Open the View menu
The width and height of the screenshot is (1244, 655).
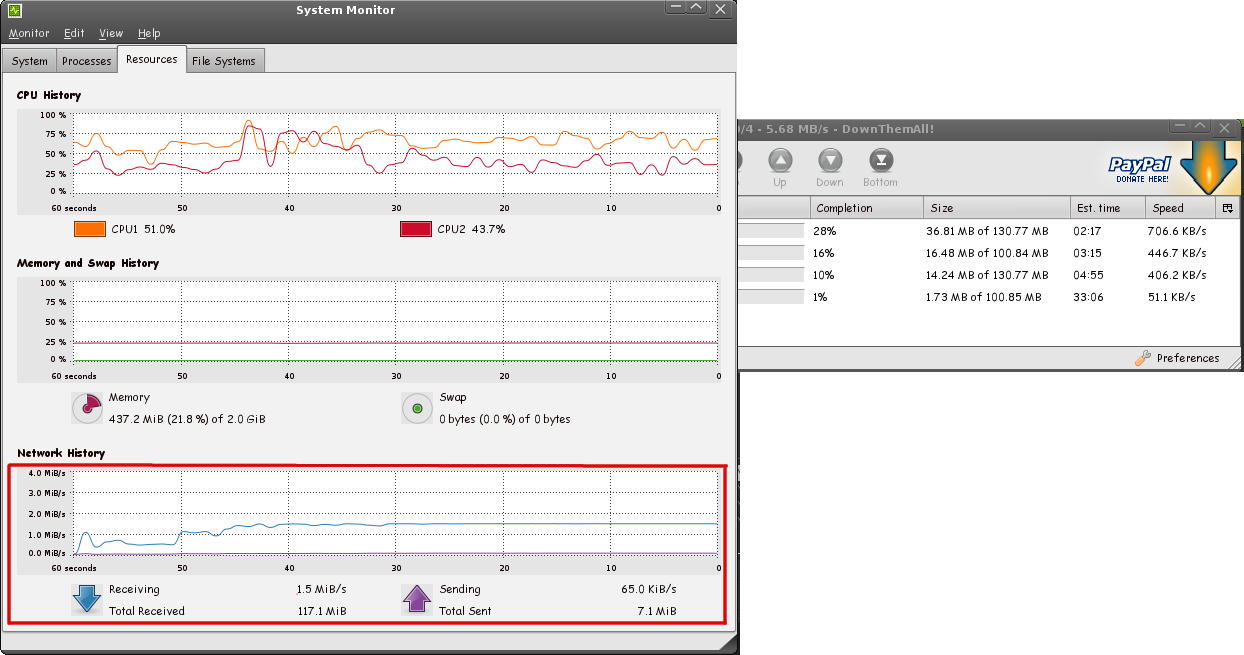click(111, 33)
